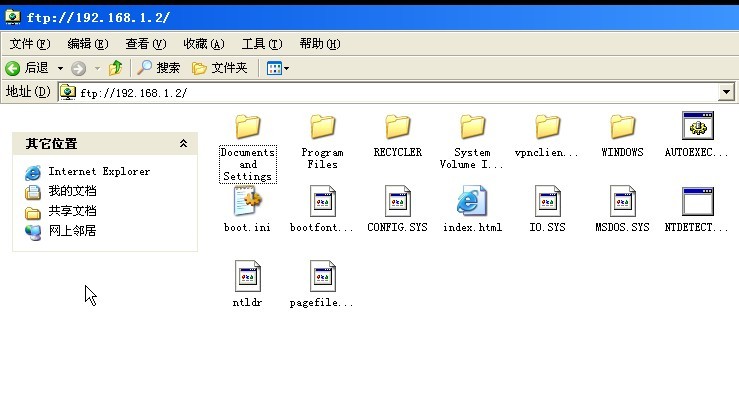
Task: Click the IO.SYS file name label
Action: pyautogui.click(x=547, y=227)
